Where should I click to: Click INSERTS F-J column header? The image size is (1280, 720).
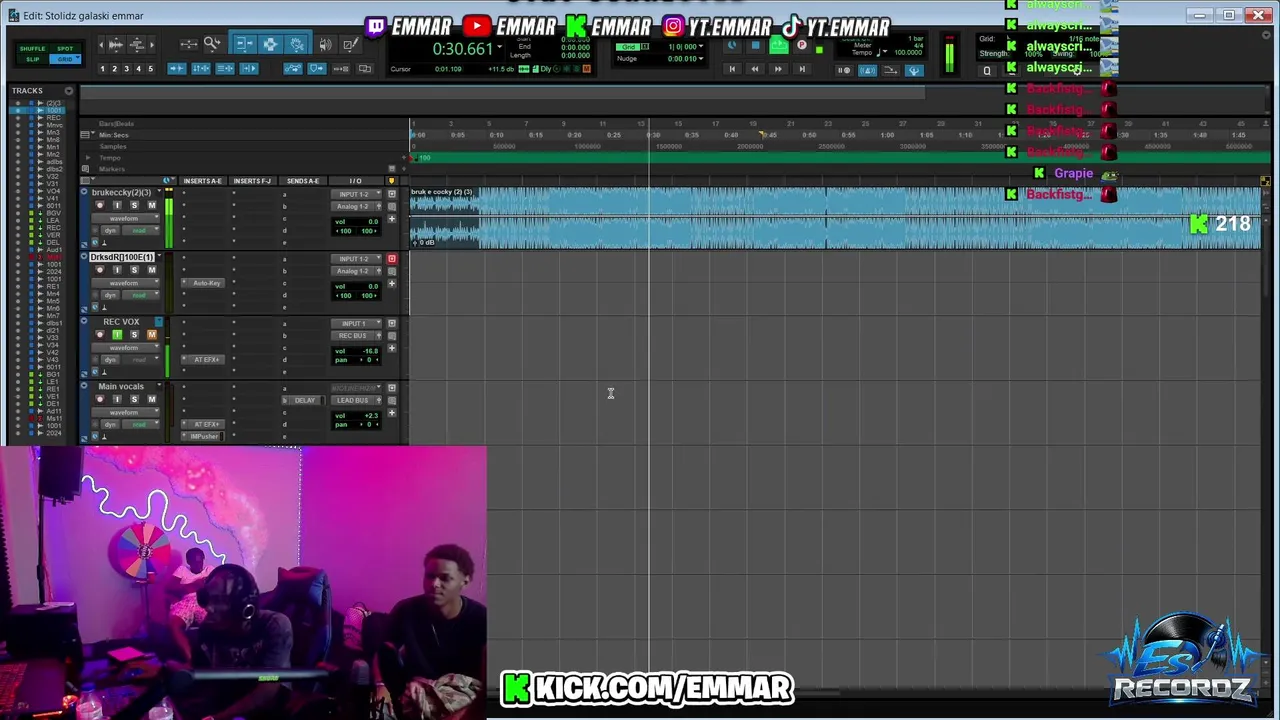252,181
